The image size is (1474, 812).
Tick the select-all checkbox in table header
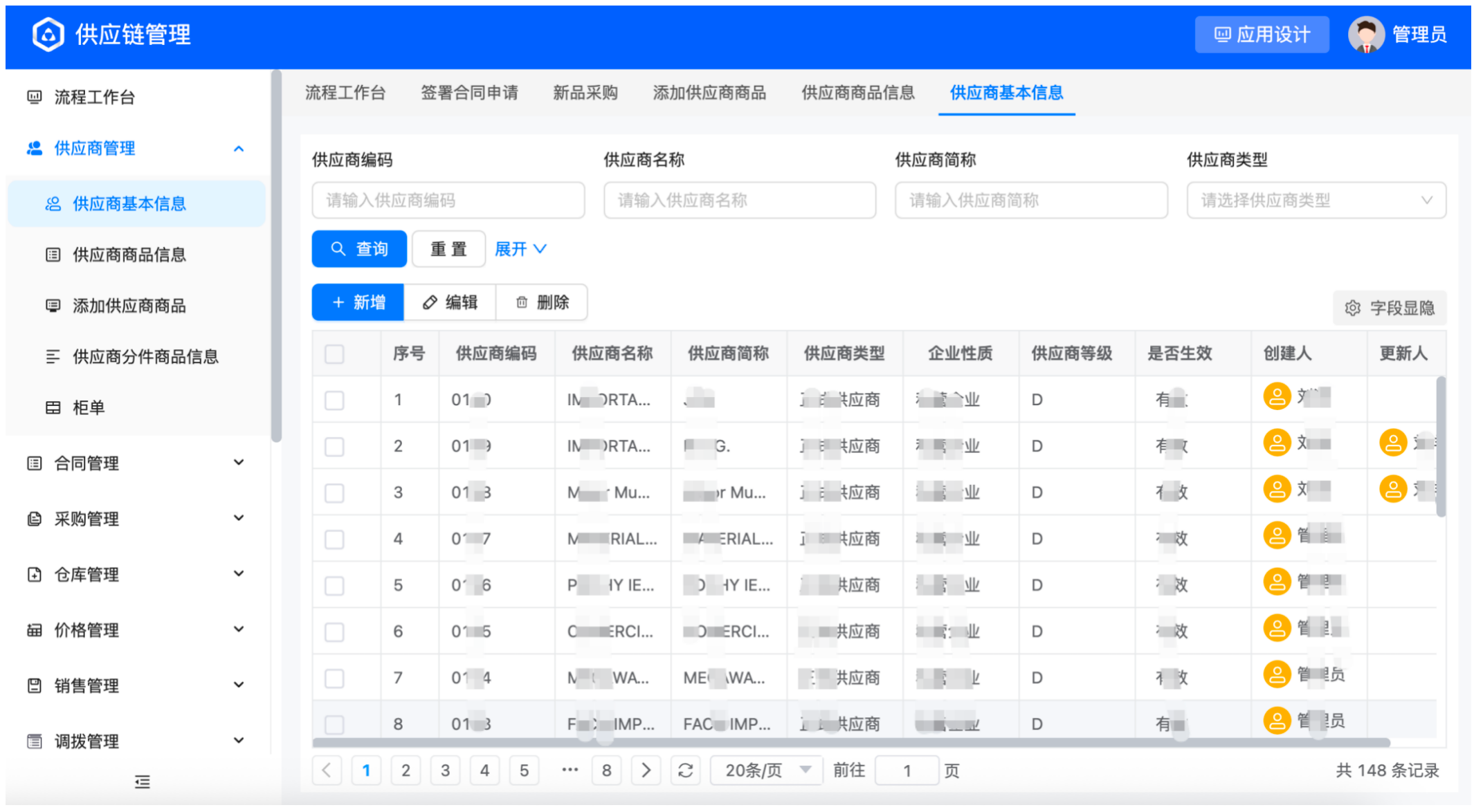coord(334,354)
